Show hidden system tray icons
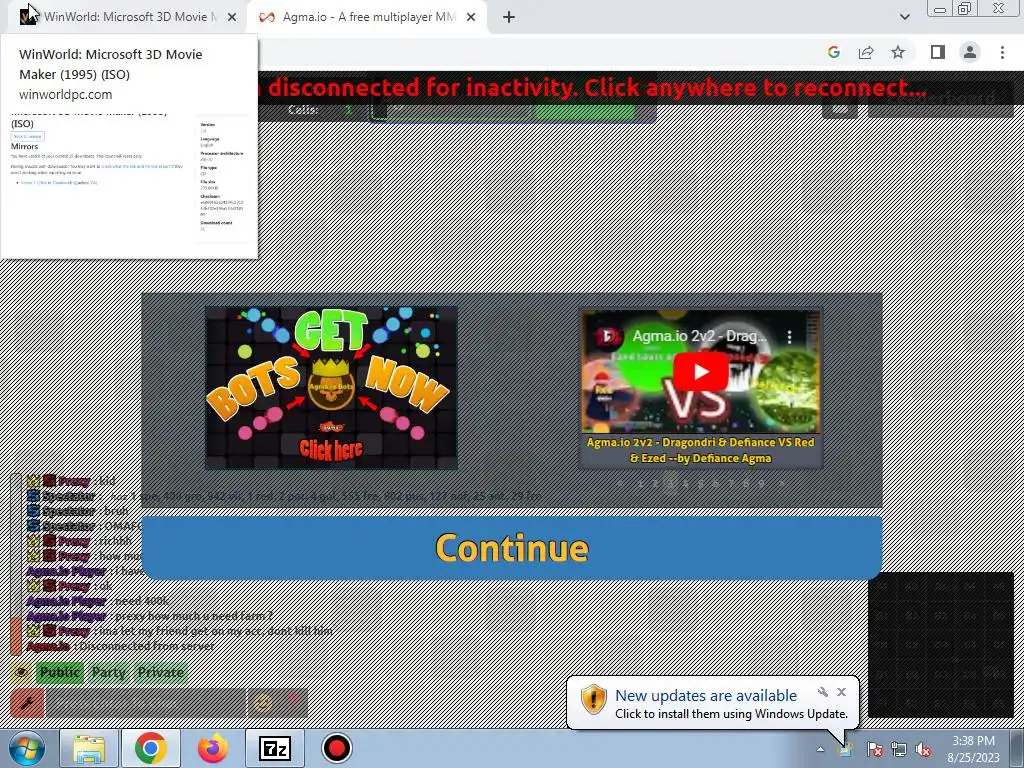 [820, 749]
